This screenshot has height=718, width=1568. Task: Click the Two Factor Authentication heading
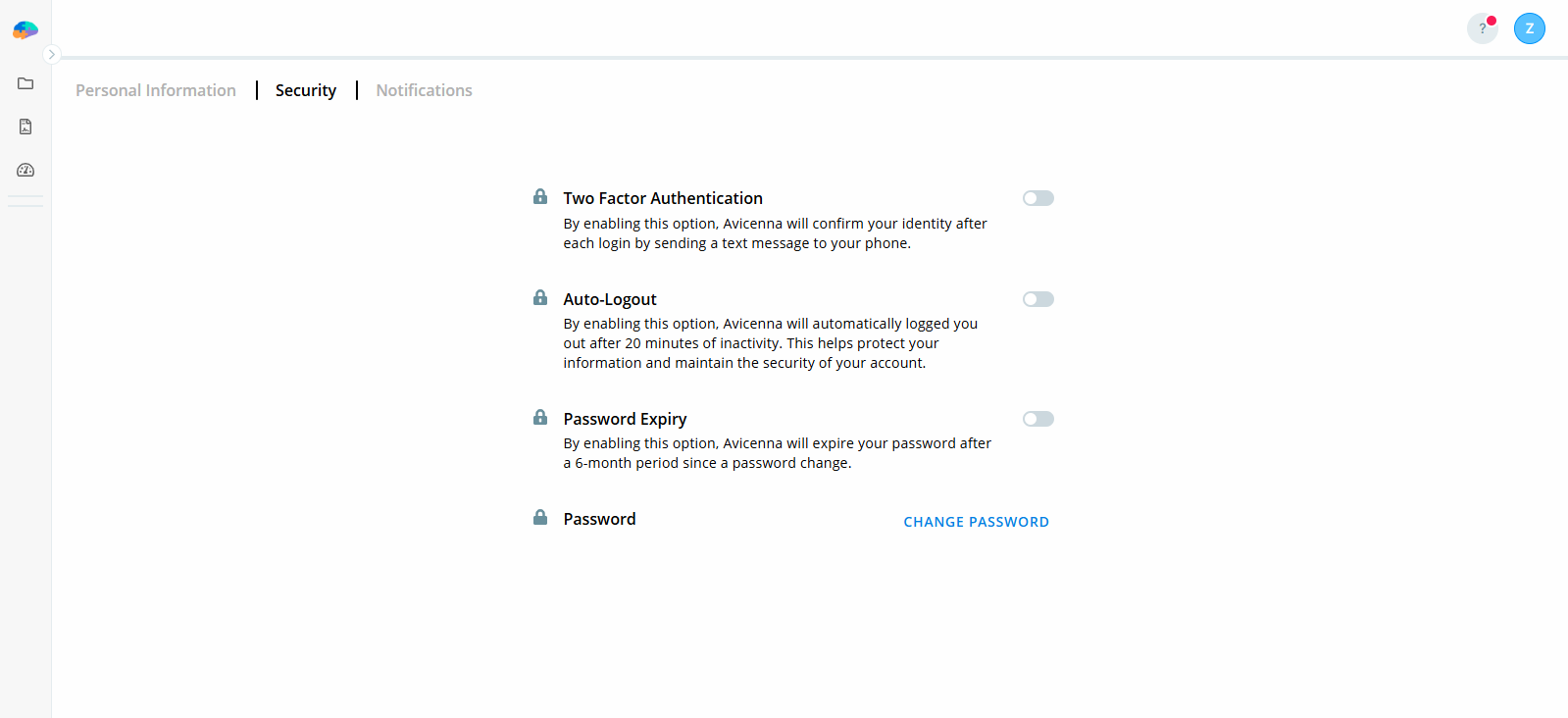tap(663, 198)
